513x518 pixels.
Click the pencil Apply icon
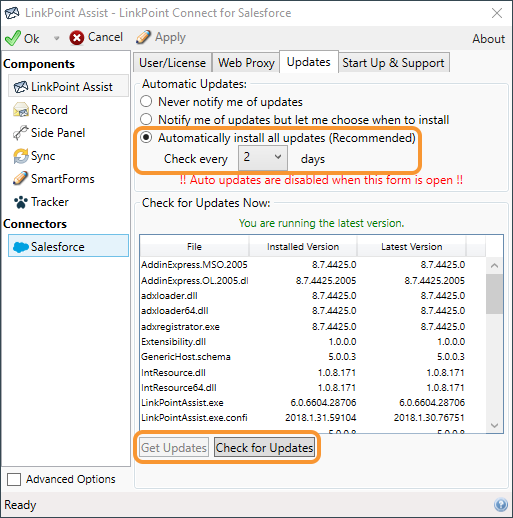tap(143, 37)
